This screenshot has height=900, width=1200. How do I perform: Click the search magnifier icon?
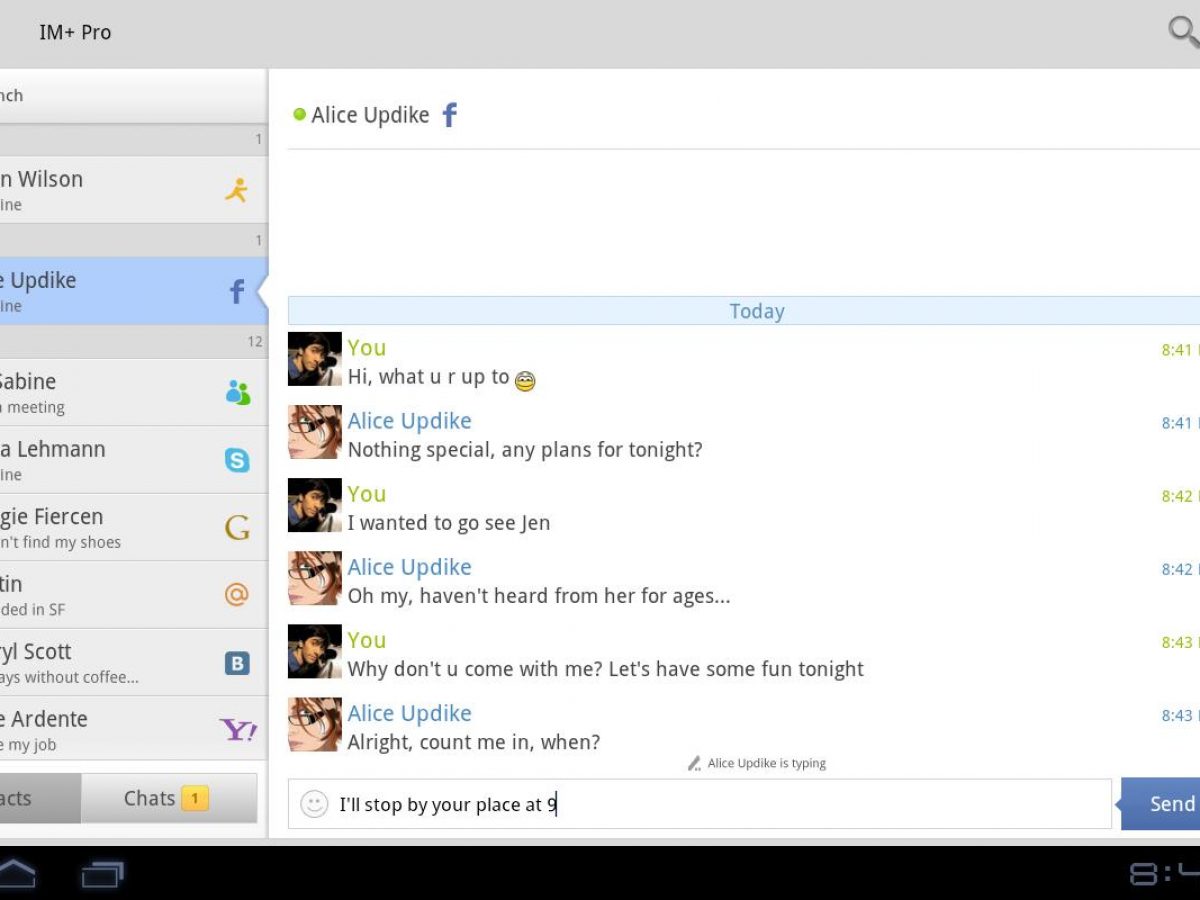[x=1183, y=32]
